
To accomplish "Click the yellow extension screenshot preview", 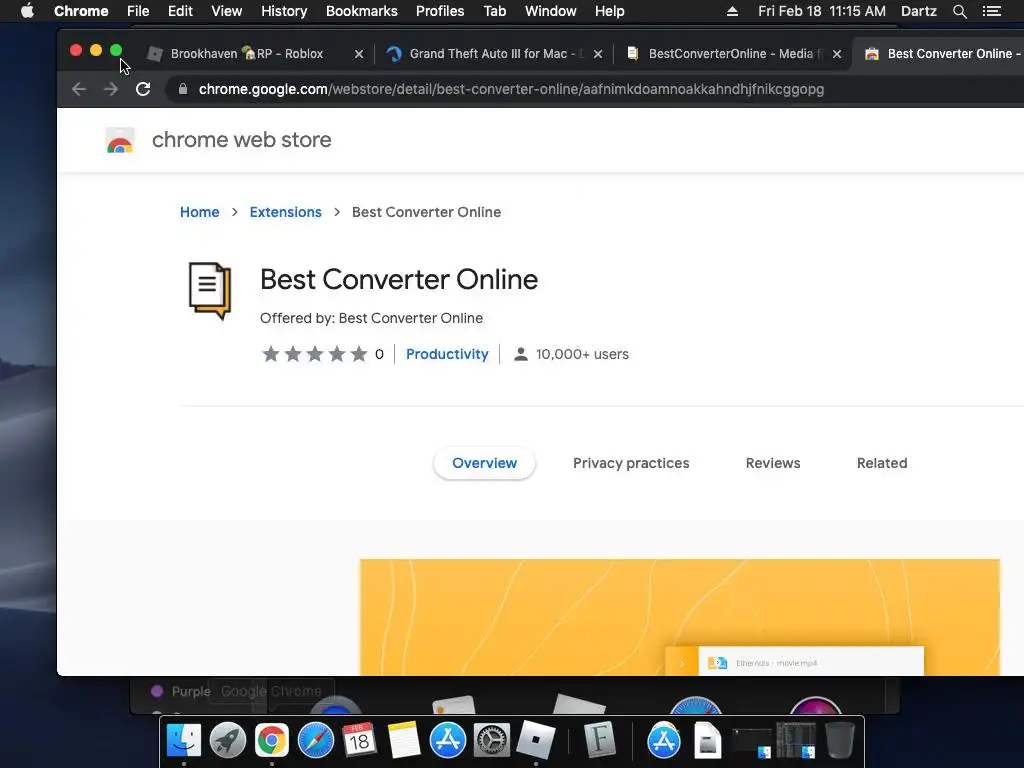I will pos(680,617).
